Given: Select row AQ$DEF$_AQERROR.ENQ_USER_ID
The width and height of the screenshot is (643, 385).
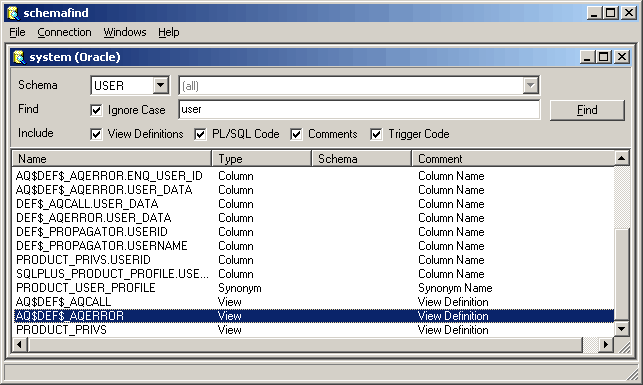Looking at the screenshot, I should [313, 176].
